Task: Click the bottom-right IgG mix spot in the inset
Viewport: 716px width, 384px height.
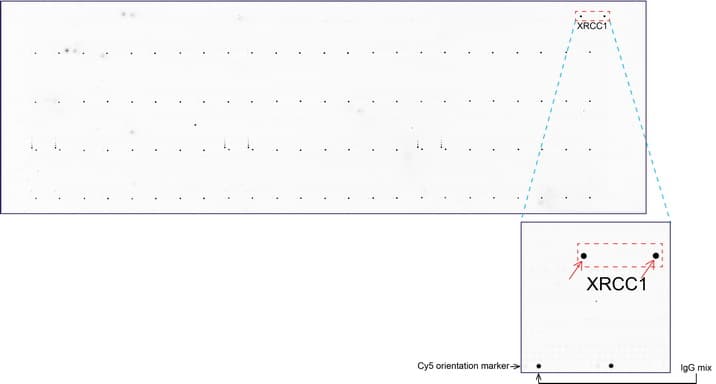Action: click(x=611, y=366)
